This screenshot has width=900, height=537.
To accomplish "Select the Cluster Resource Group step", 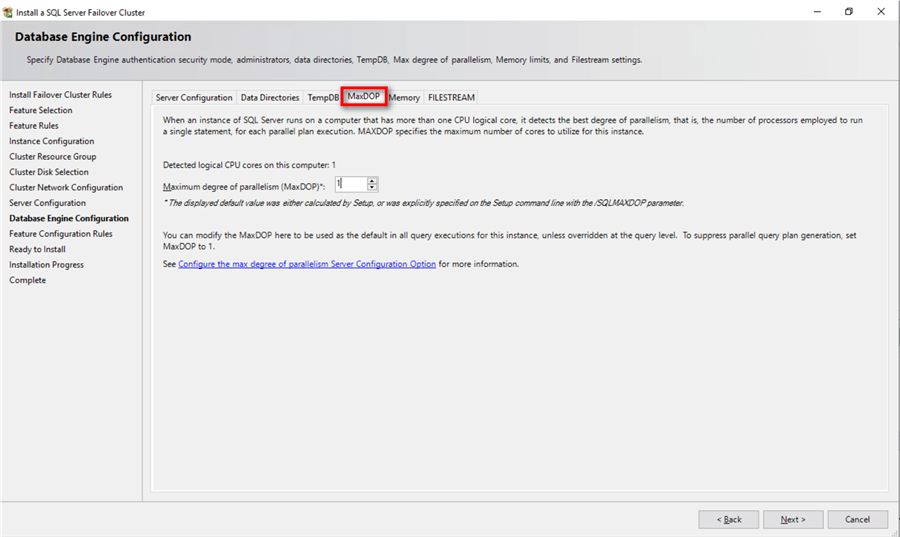I will coord(53,157).
